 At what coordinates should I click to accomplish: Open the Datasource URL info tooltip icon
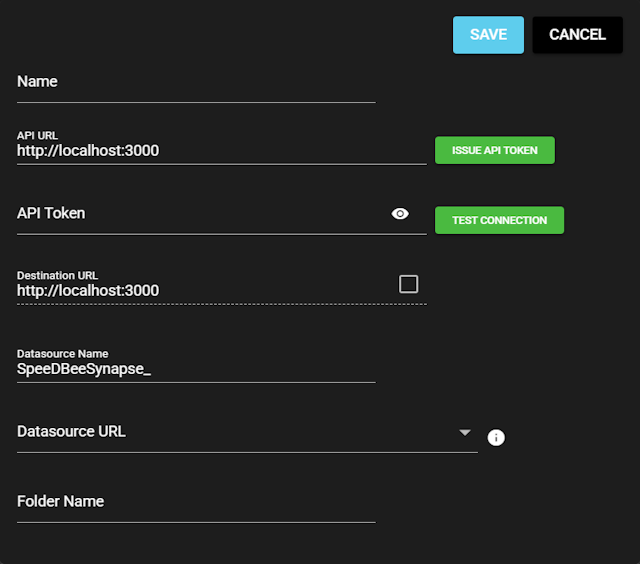click(x=496, y=437)
